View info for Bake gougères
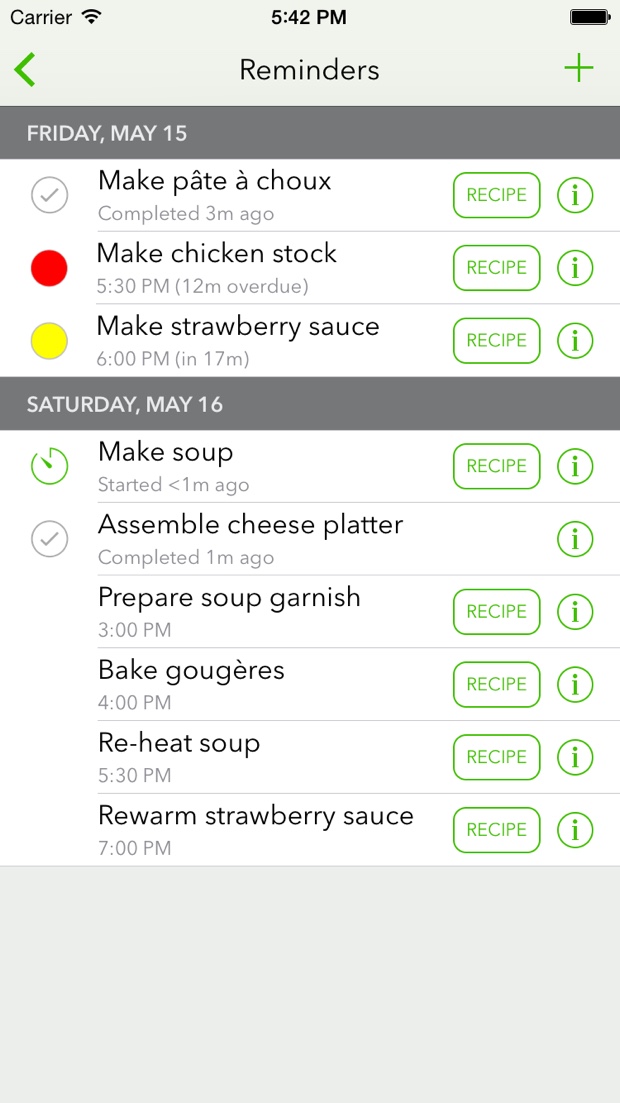The height and width of the screenshot is (1103, 620). pyautogui.click(x=575, y=684)
